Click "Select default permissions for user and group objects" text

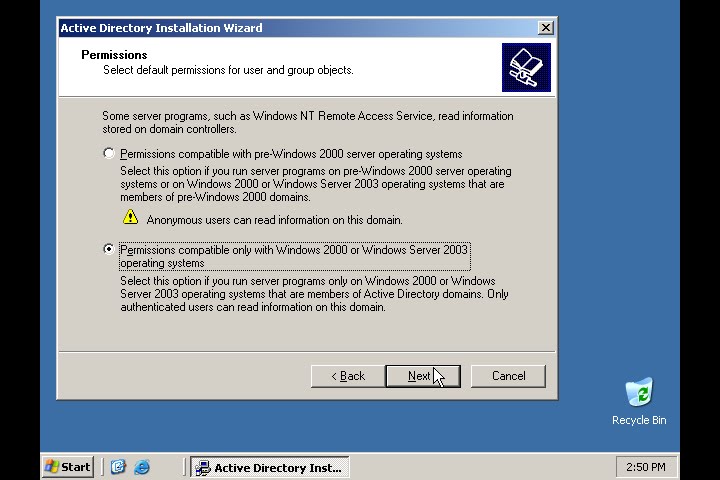pos(228,70)
